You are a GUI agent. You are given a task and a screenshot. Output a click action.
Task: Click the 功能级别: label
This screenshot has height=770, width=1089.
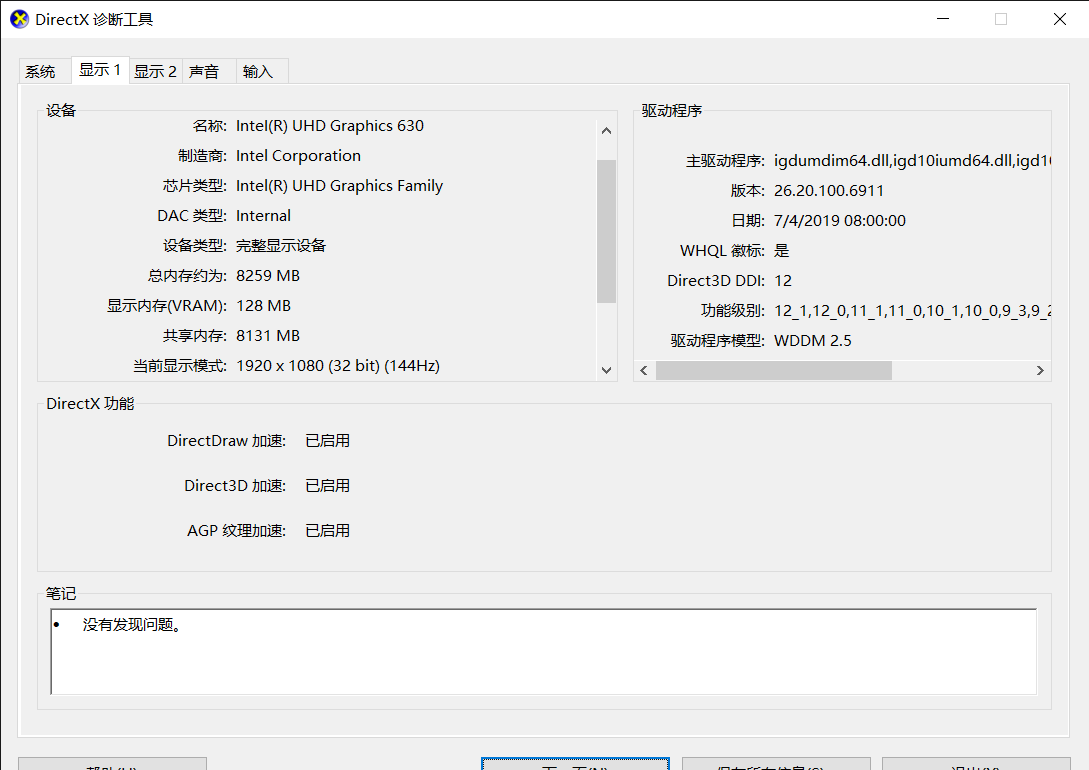733,311
